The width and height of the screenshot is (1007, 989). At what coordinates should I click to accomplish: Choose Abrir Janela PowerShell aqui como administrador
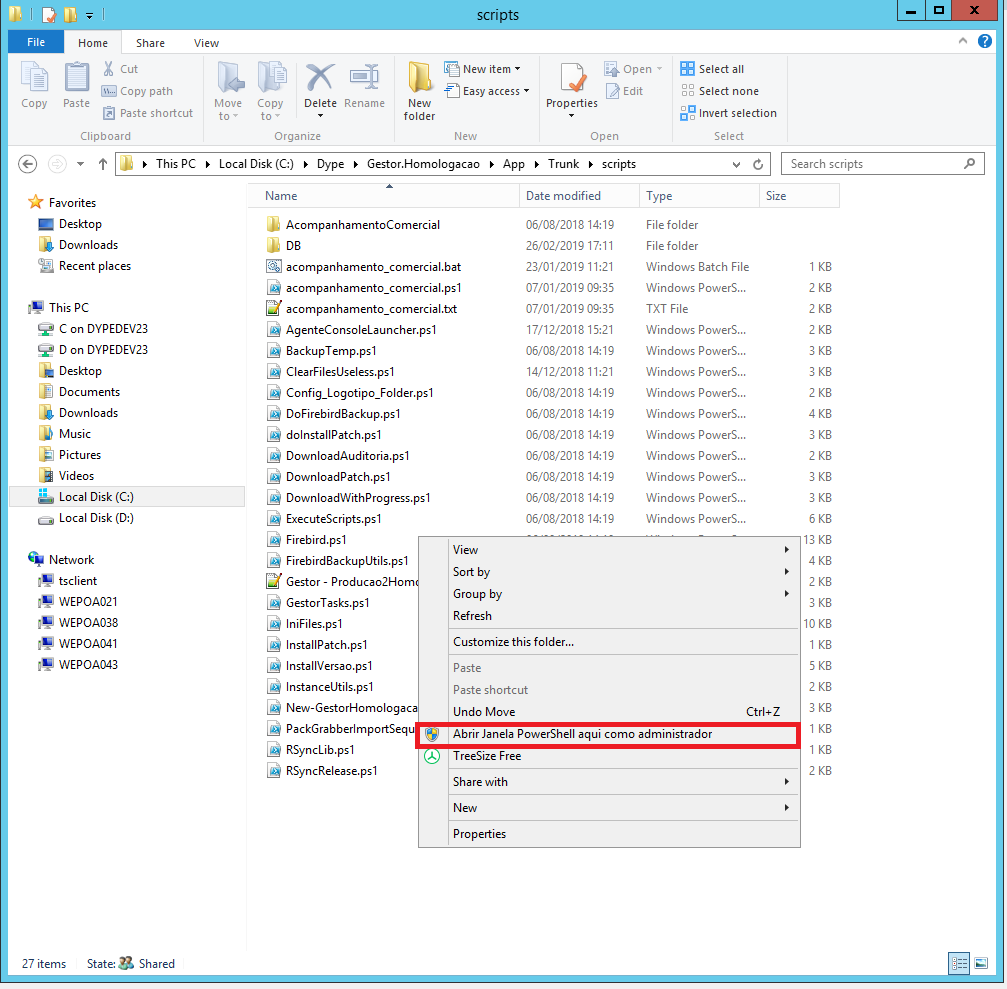pyautogui.click(x=609, y=735)
